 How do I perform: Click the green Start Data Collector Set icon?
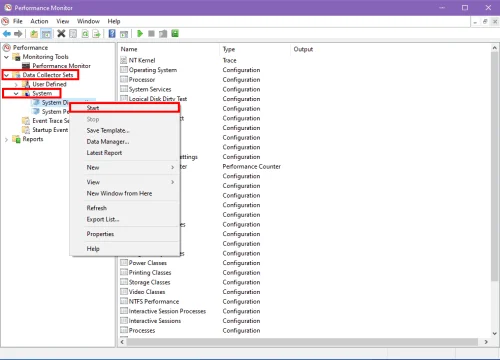140,33
